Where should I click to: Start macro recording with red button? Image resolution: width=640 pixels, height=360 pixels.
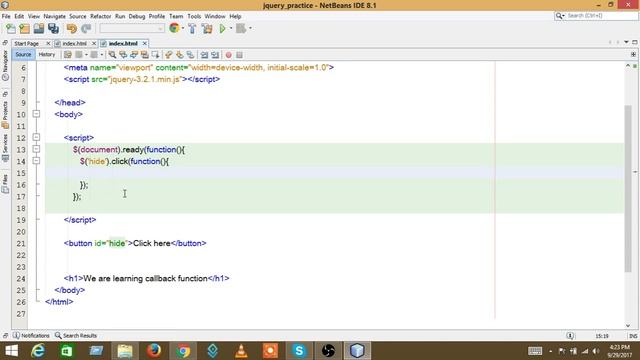click(x=229, y=55)
